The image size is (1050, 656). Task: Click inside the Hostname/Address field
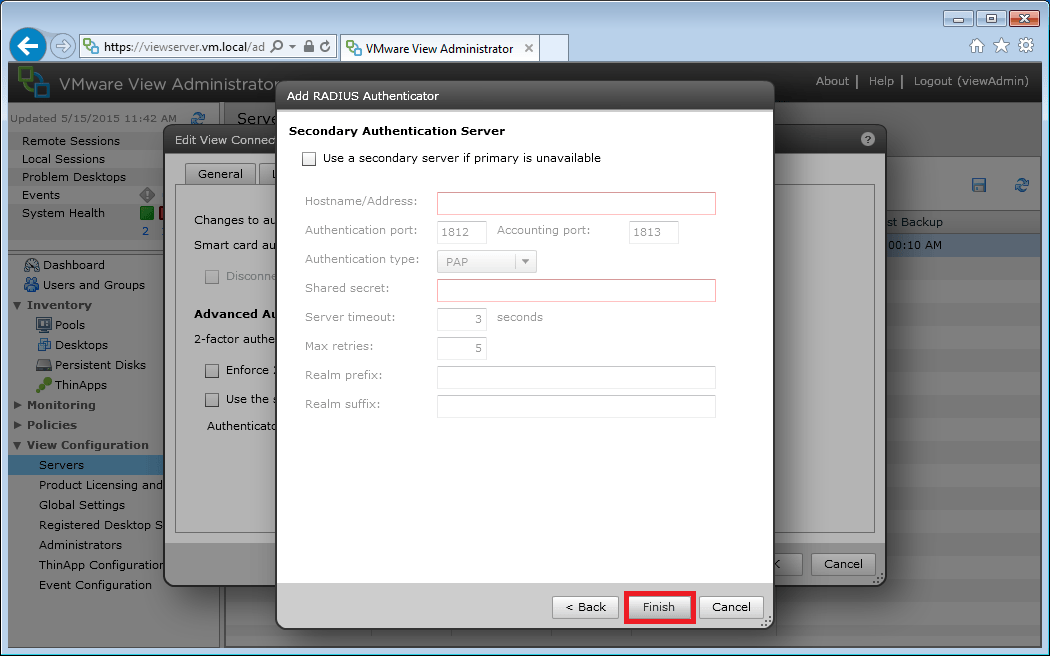pyautogui.click(x=575, y=203)
